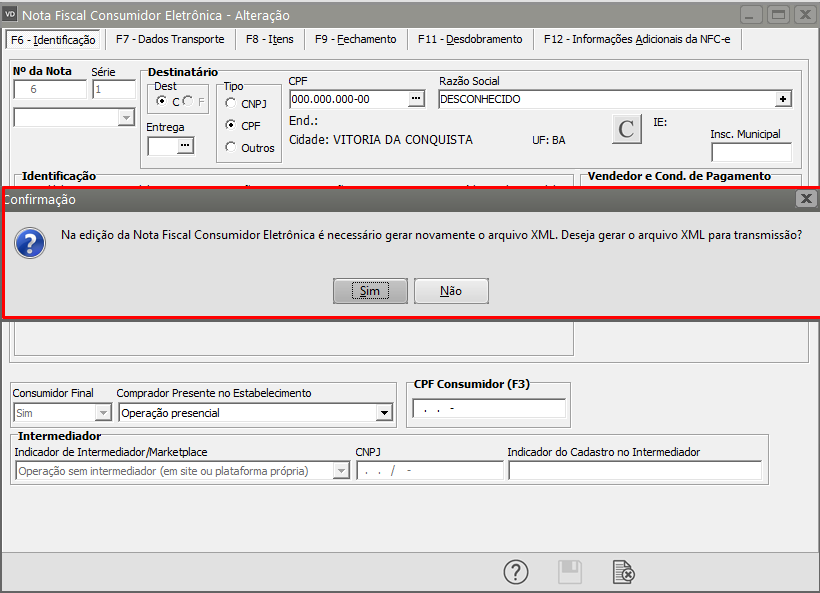The height and width of the screenshot is (593, 820).
Task: Select the Outros radio option
Action: point(231,148)
